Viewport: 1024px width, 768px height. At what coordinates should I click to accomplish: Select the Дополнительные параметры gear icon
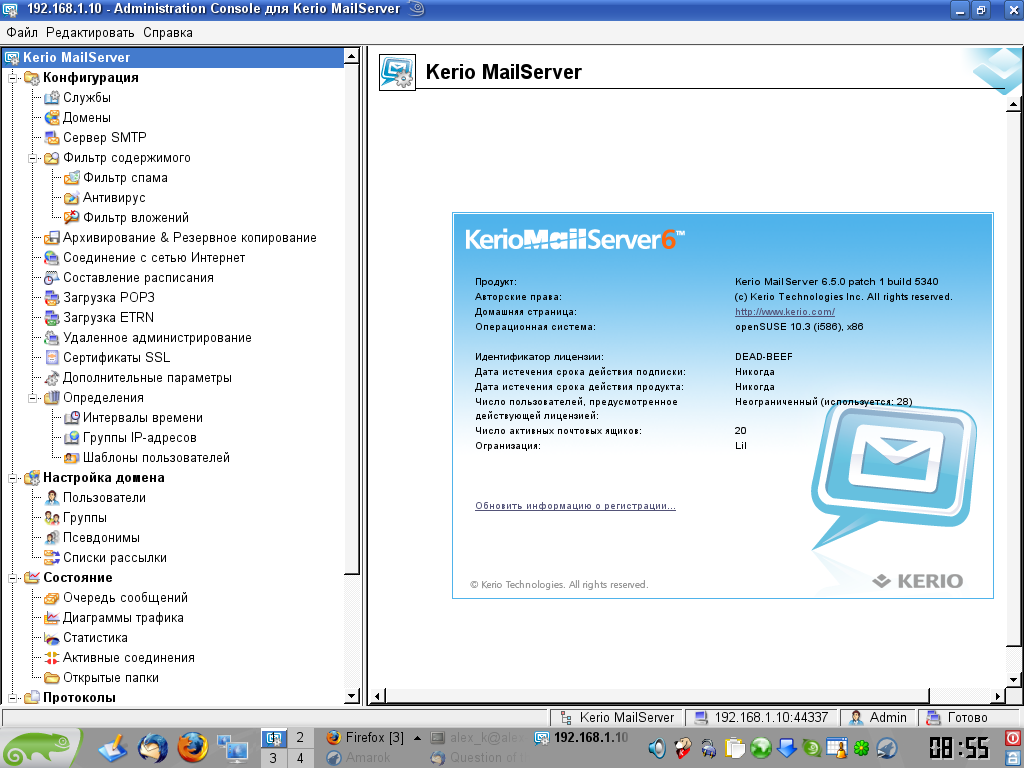click(52, 378)
